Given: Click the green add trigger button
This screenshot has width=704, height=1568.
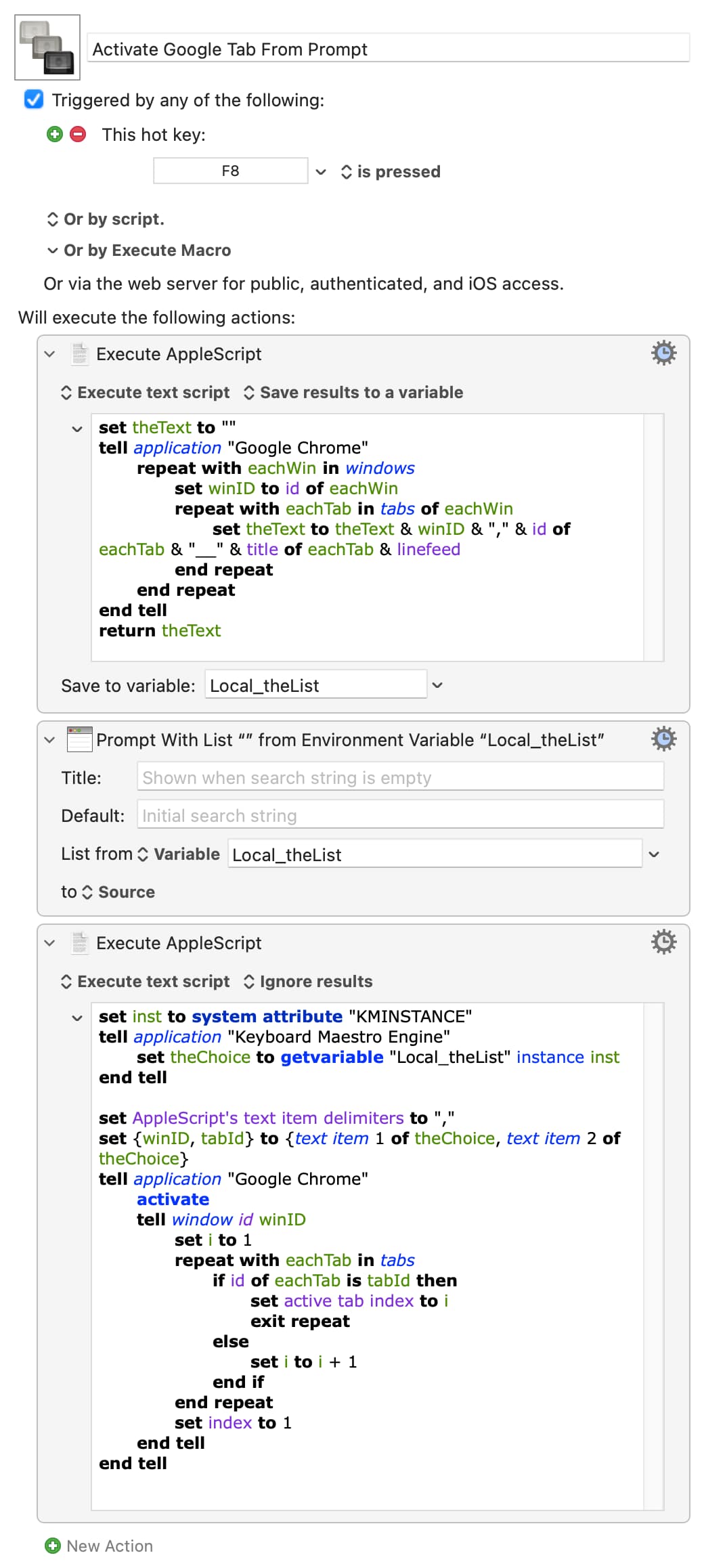Looking at the screenshot, I should coord(55,134).
